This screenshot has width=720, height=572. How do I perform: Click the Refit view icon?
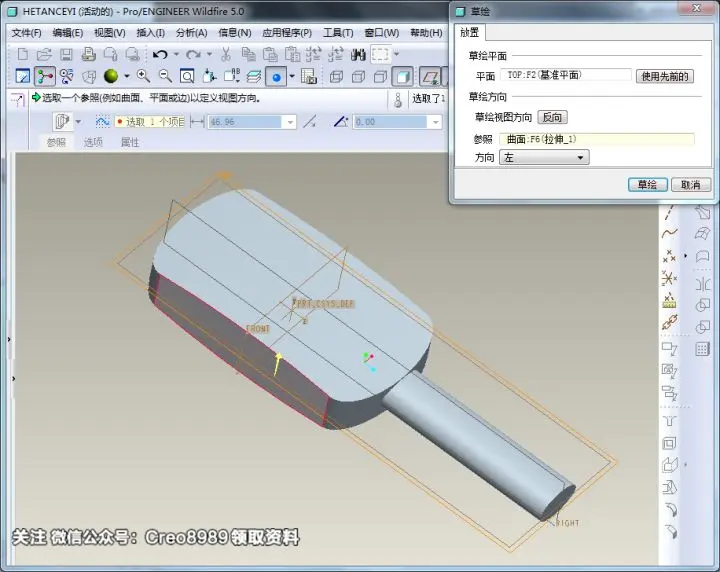coord(187,76)
